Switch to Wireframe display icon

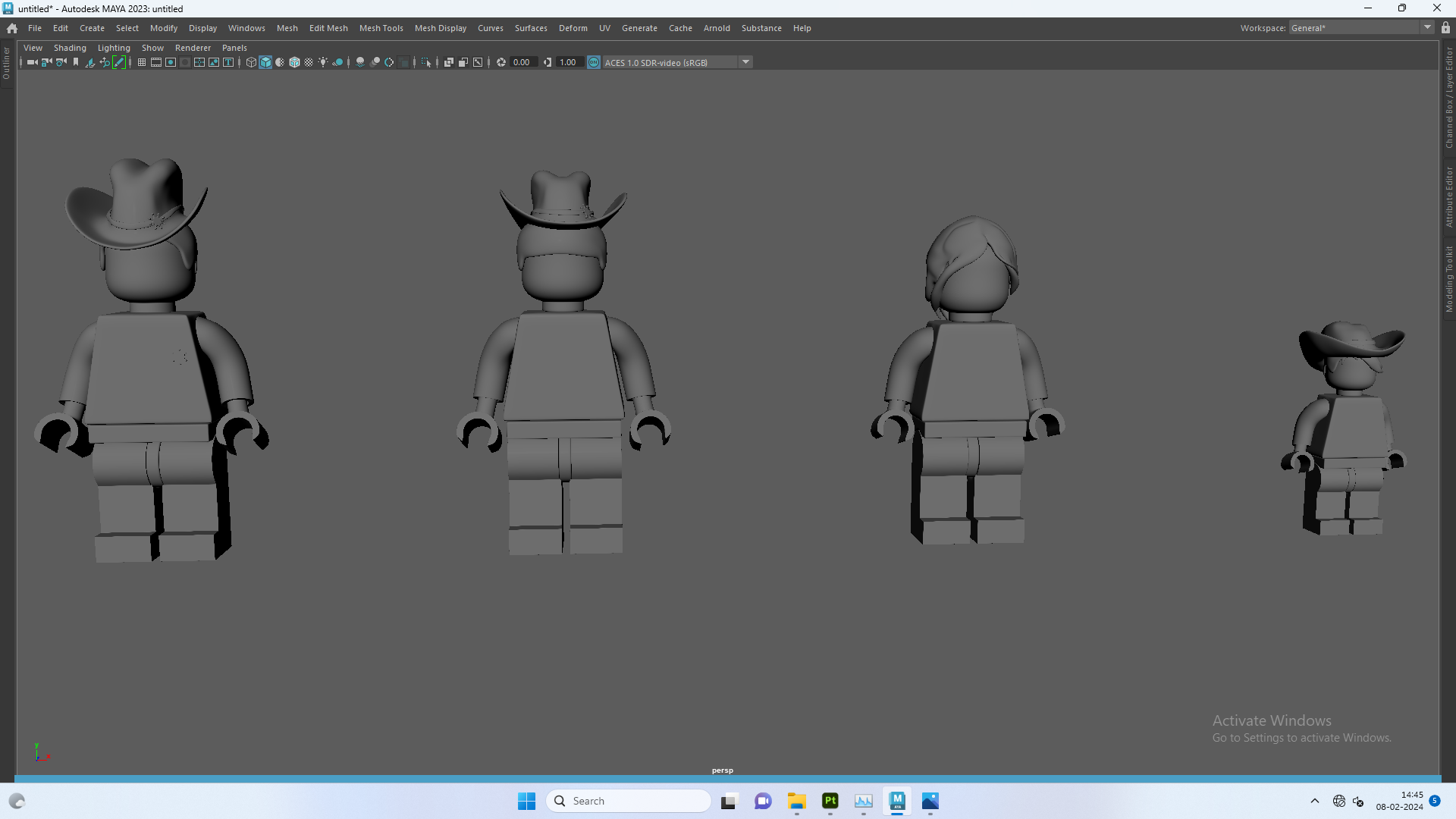[x=251, y=62]
